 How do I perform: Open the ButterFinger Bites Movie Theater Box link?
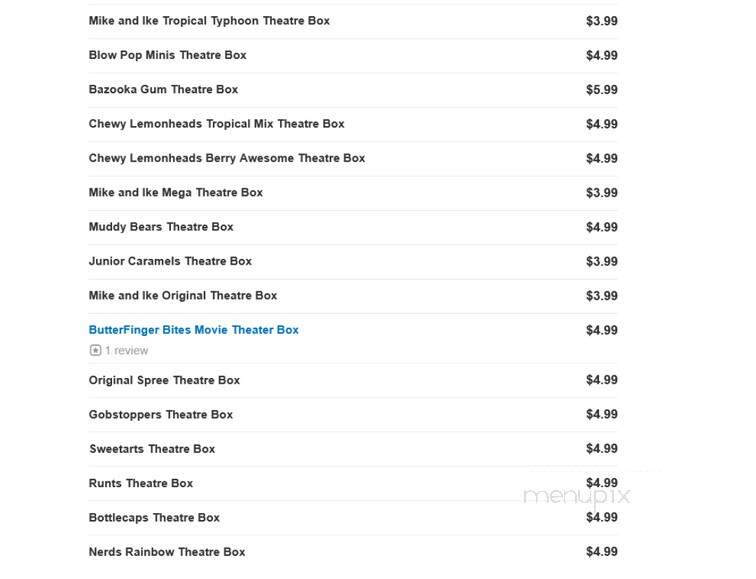[x=193, y=330]
